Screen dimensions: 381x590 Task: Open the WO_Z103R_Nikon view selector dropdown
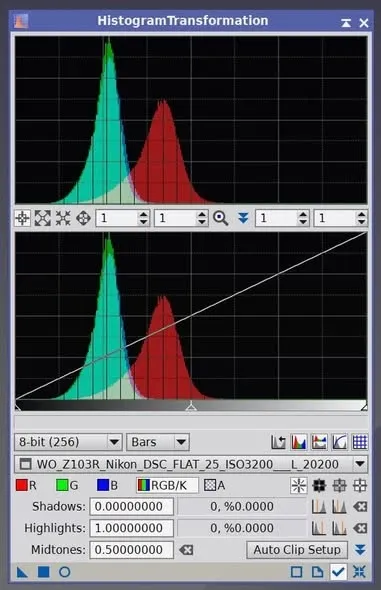point(191,464)
